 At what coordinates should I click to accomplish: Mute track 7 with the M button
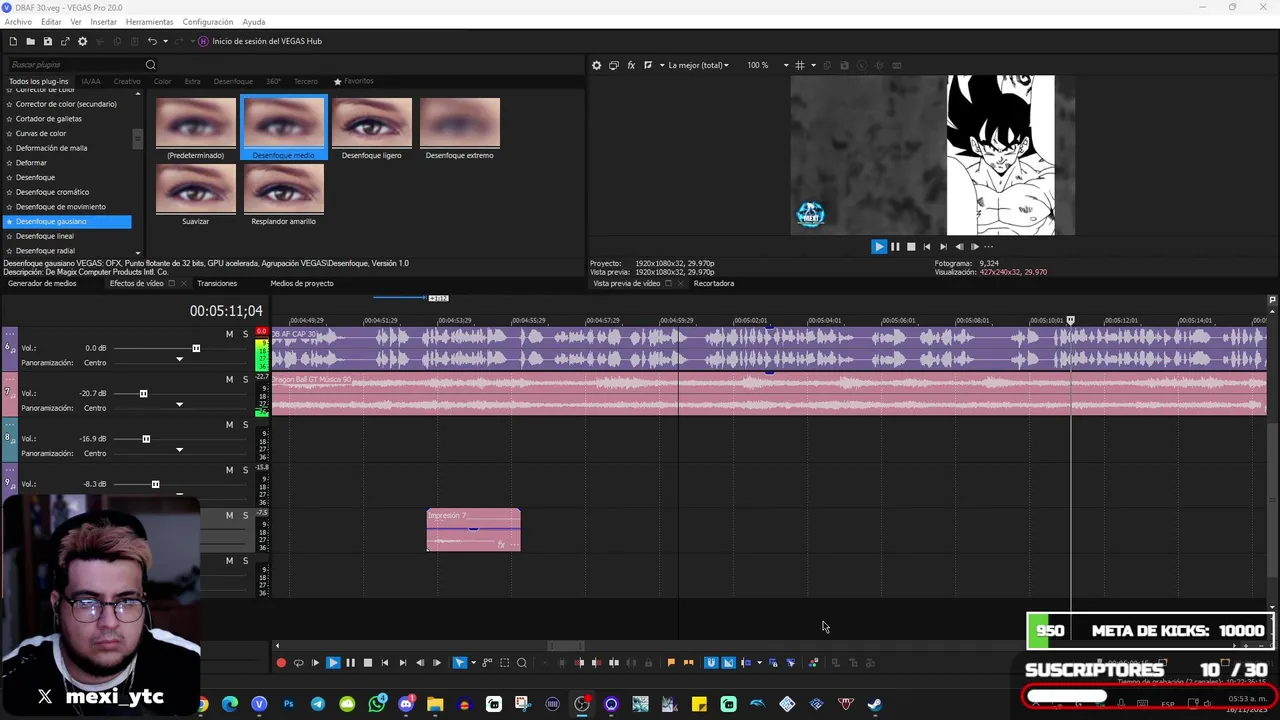click(x=229, y=379)
